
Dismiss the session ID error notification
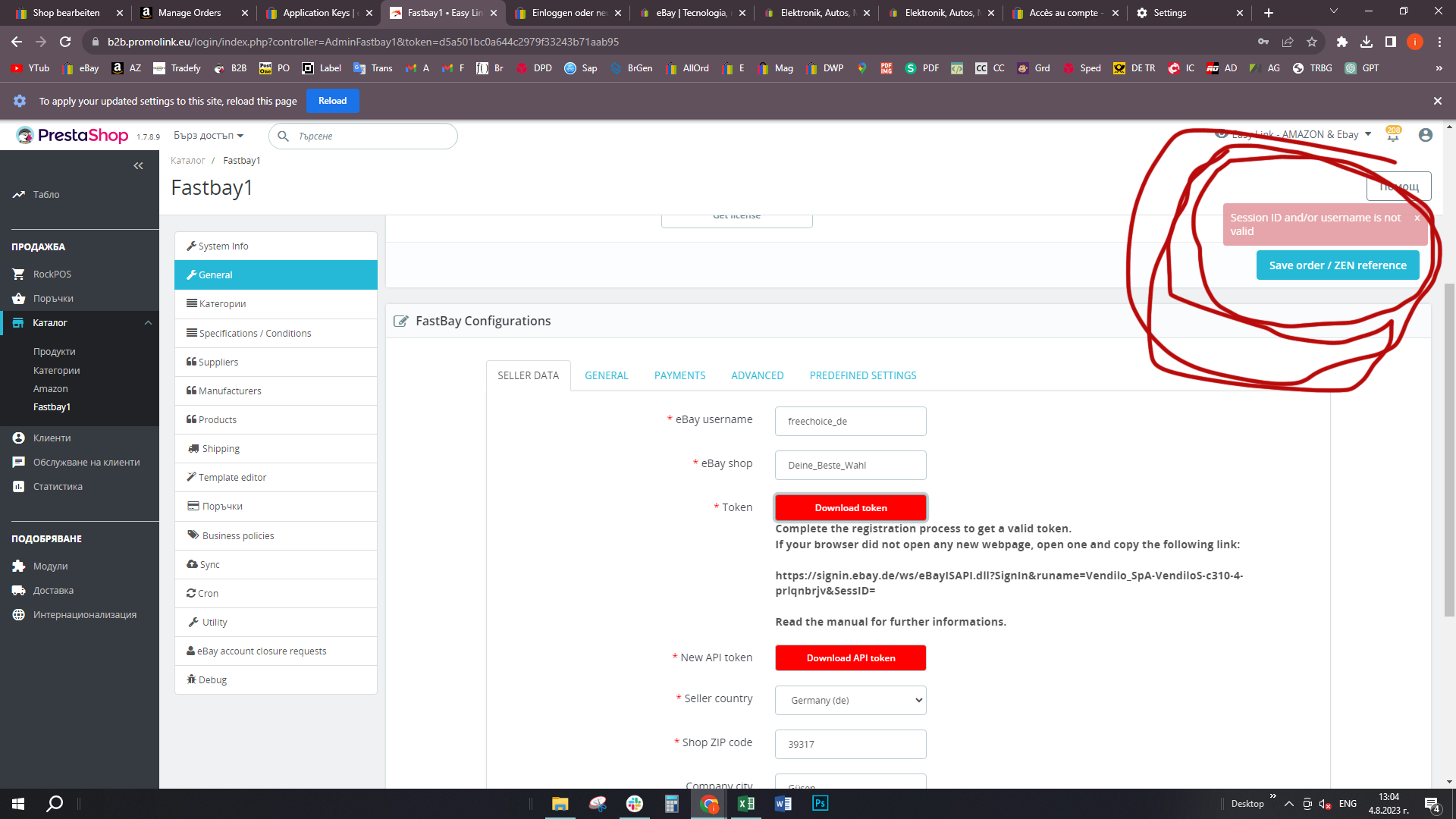1417,218
